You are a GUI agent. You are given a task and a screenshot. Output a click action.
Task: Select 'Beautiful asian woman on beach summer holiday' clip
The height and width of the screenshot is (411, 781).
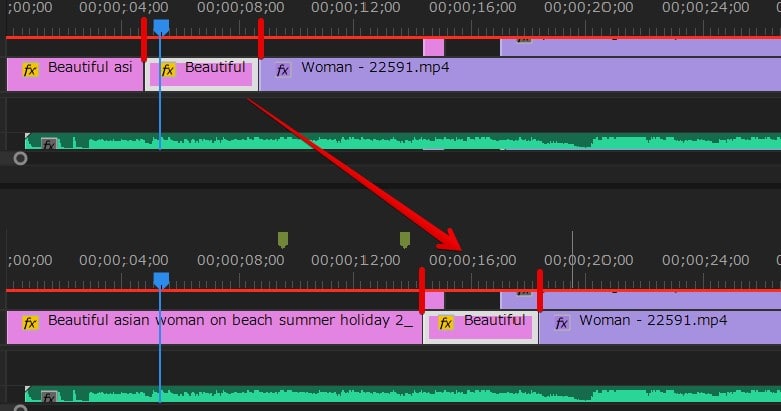(x=214, y=327)
